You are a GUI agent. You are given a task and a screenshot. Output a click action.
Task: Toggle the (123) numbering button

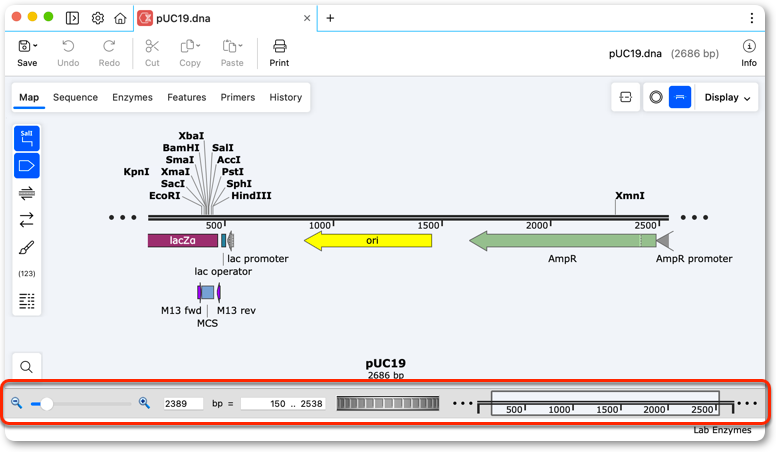(27, 274)
